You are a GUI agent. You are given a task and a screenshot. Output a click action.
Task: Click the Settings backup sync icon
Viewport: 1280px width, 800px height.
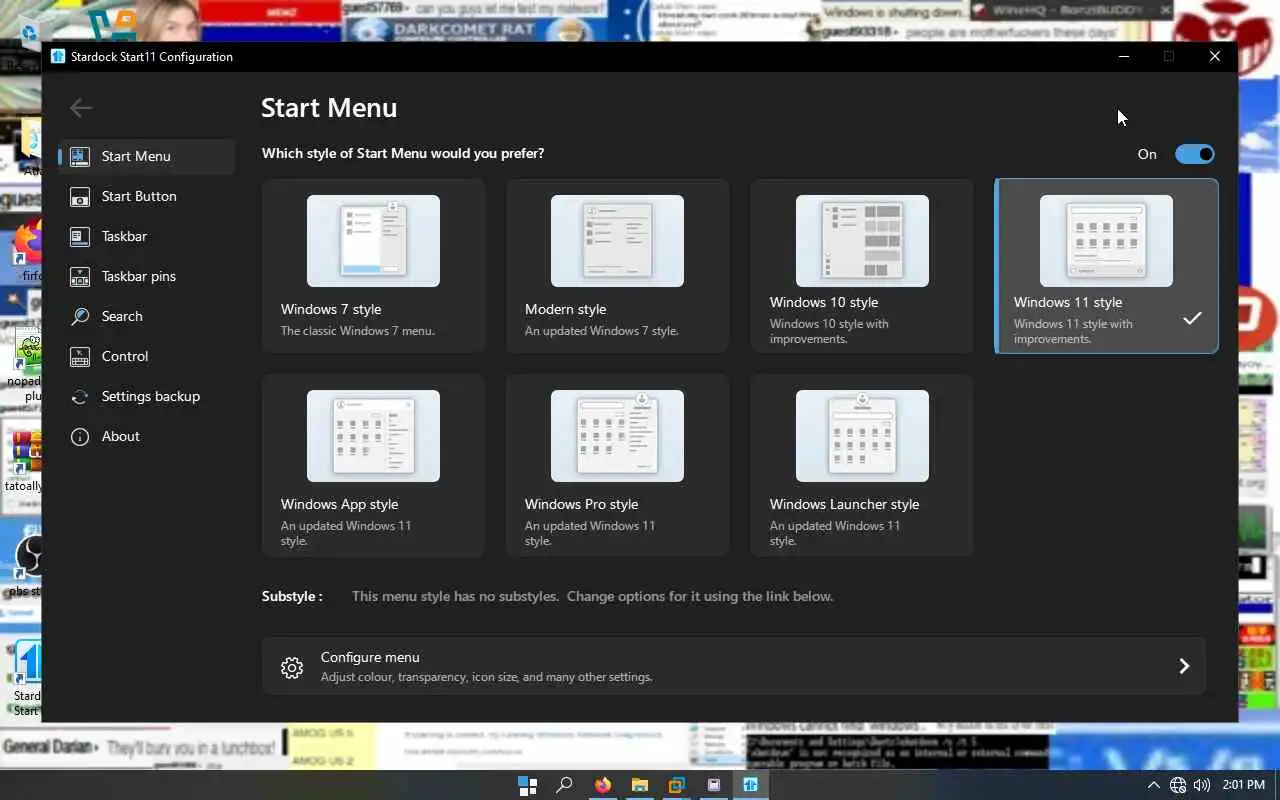(x=80, y=396)
